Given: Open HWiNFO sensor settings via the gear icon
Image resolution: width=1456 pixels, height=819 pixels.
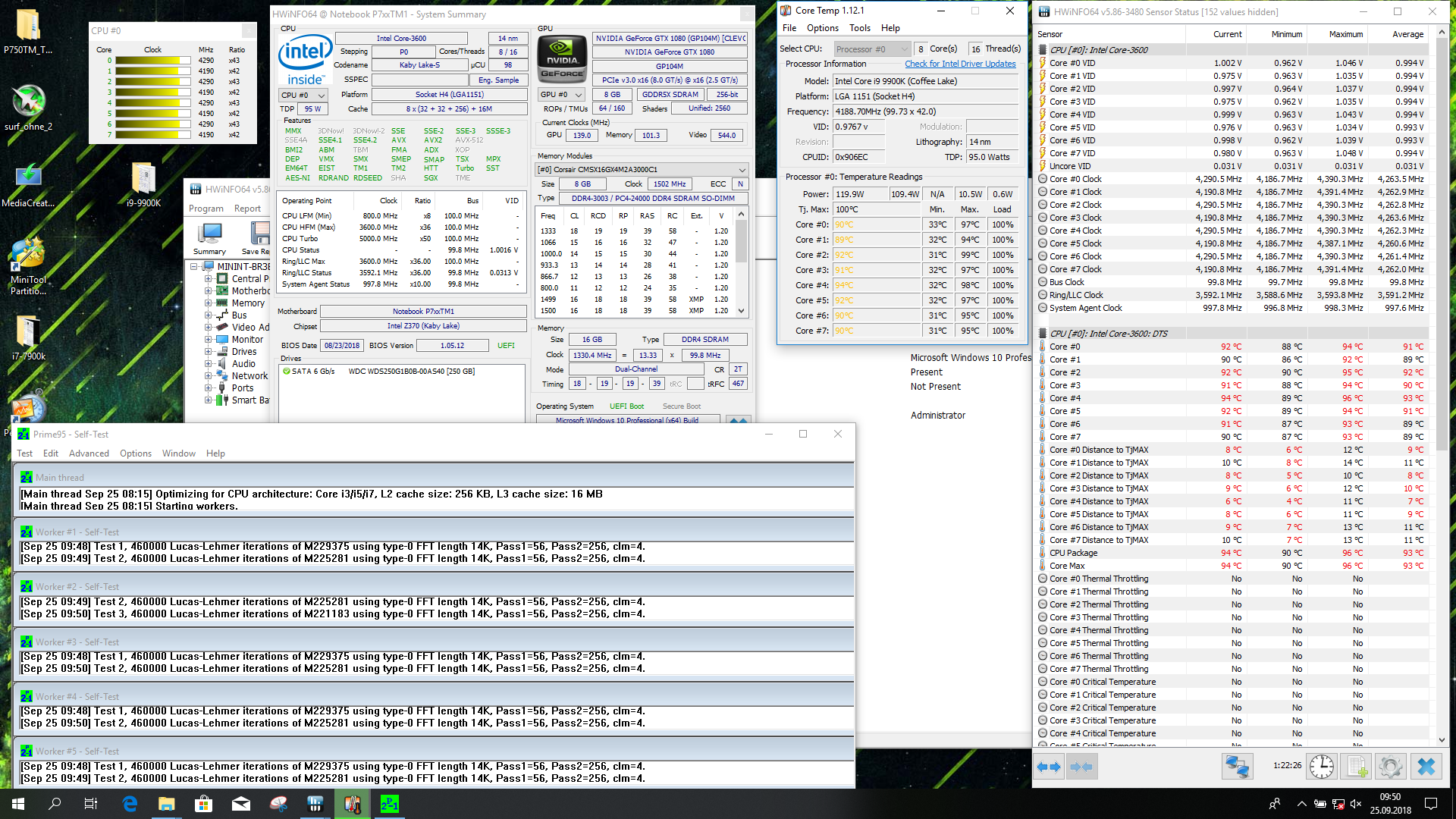Looking at the screenshot, I should point(1390,766).
